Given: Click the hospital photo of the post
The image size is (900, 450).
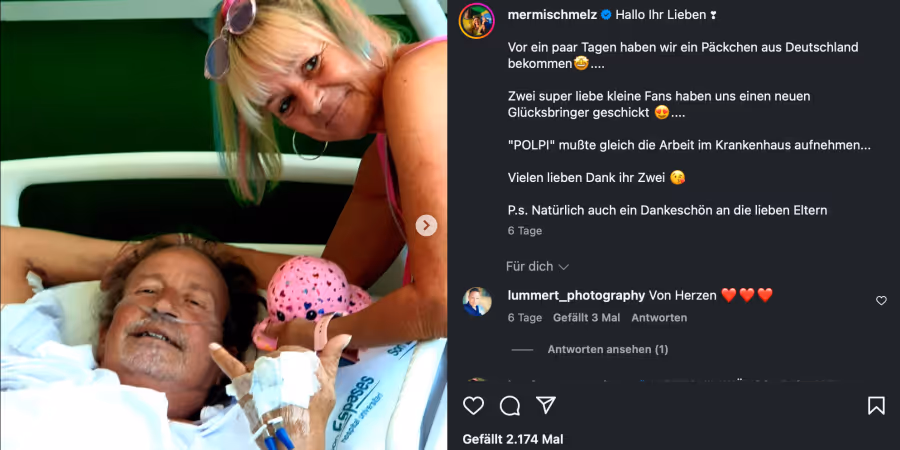Looking at the screenshot, I should coord(223,225).
